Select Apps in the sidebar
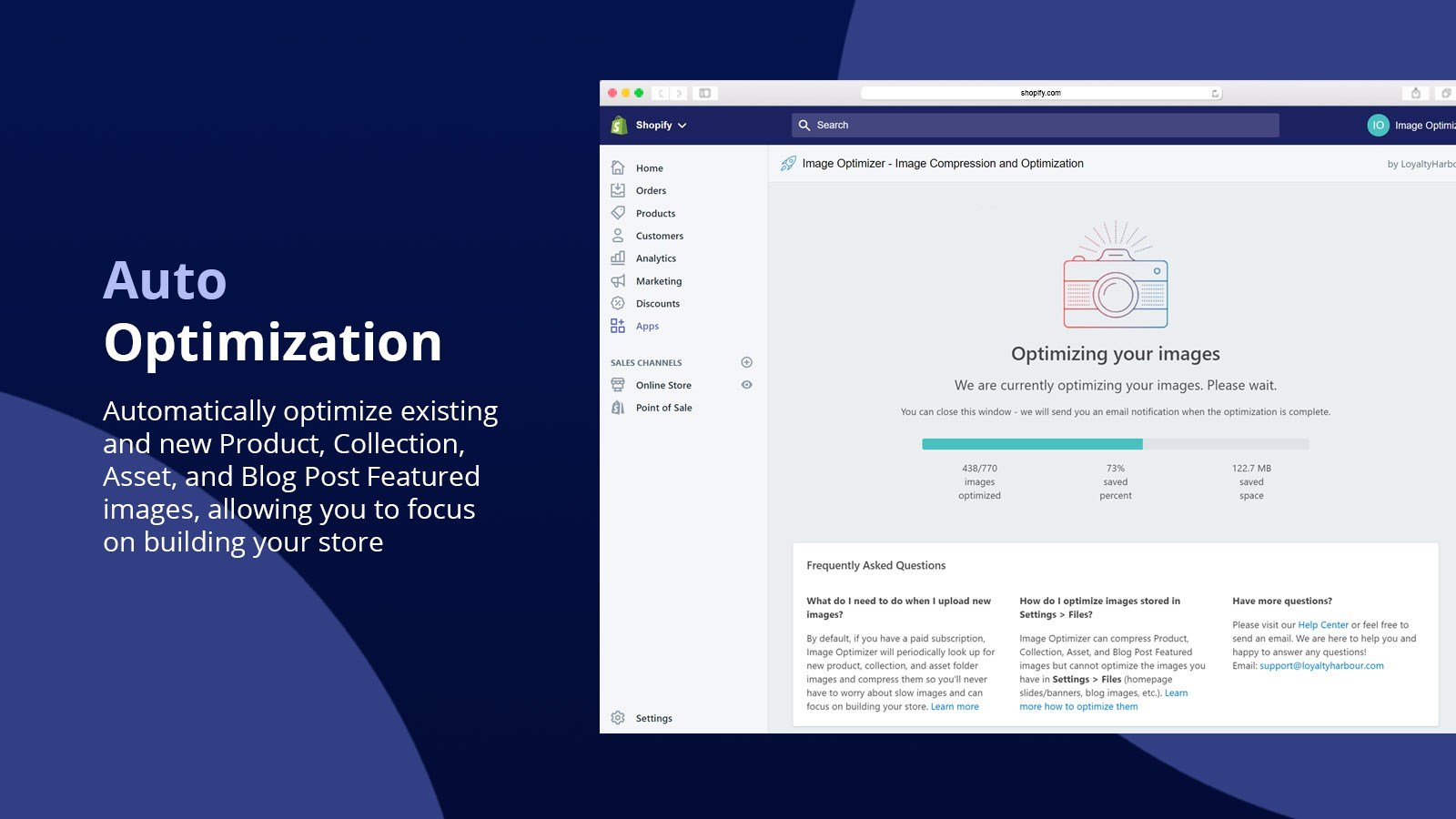The width and height of the screenshot is (1456, 819). (x=647, y=327)
